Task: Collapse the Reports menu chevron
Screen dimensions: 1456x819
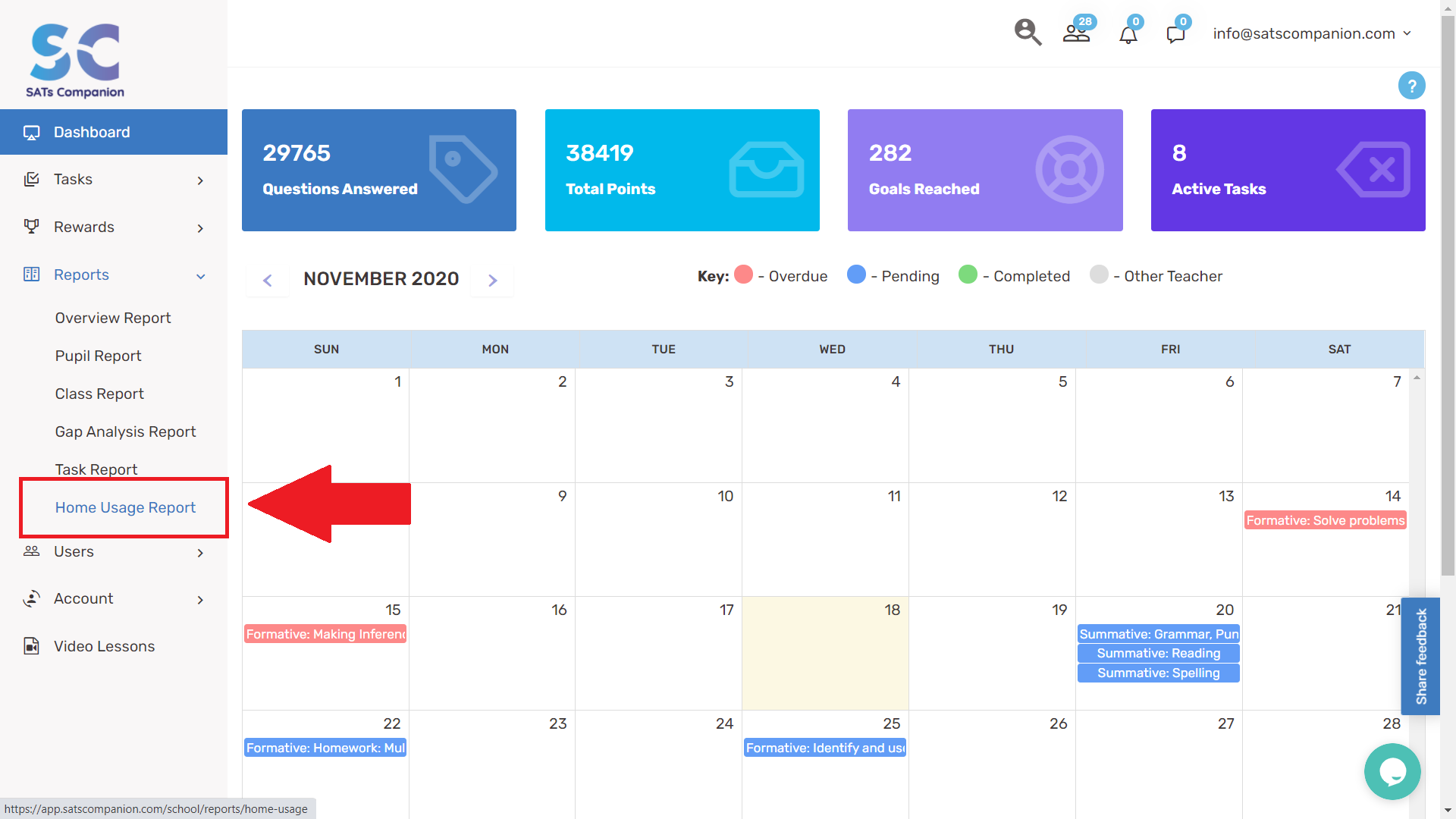Action: [x=200, y=276]
